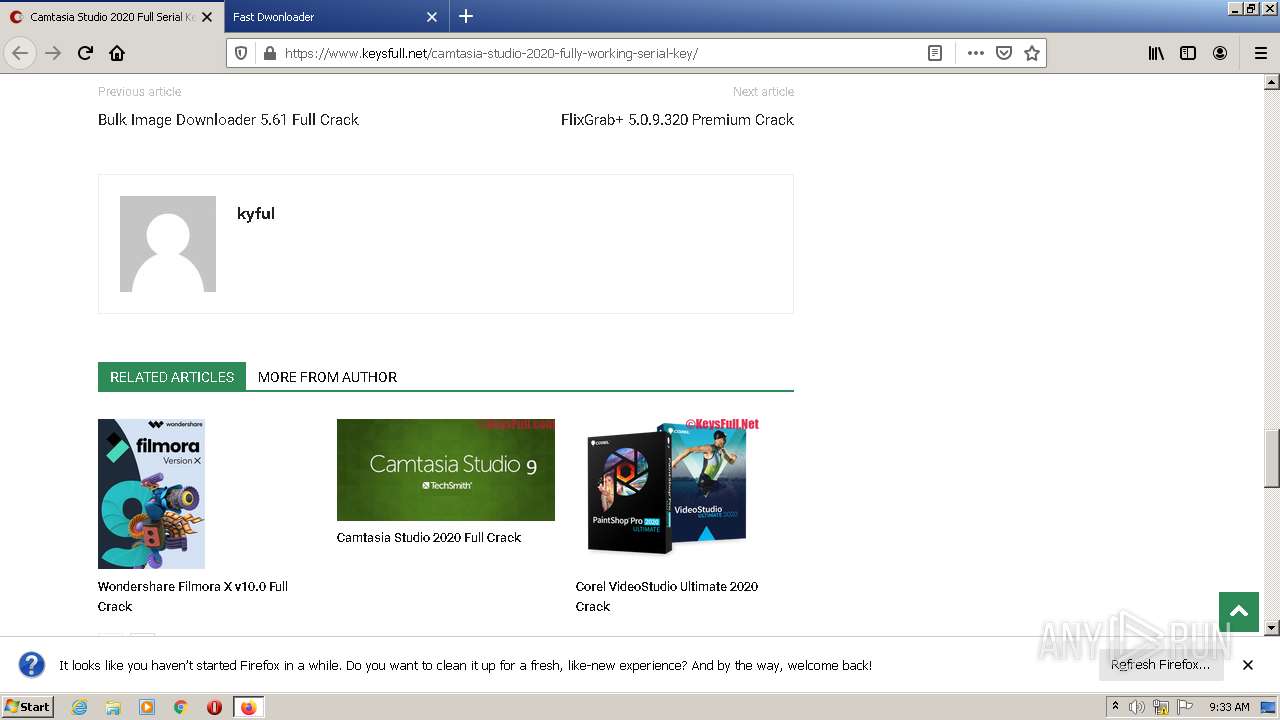Open Firefox account icon

[1220, 53]
